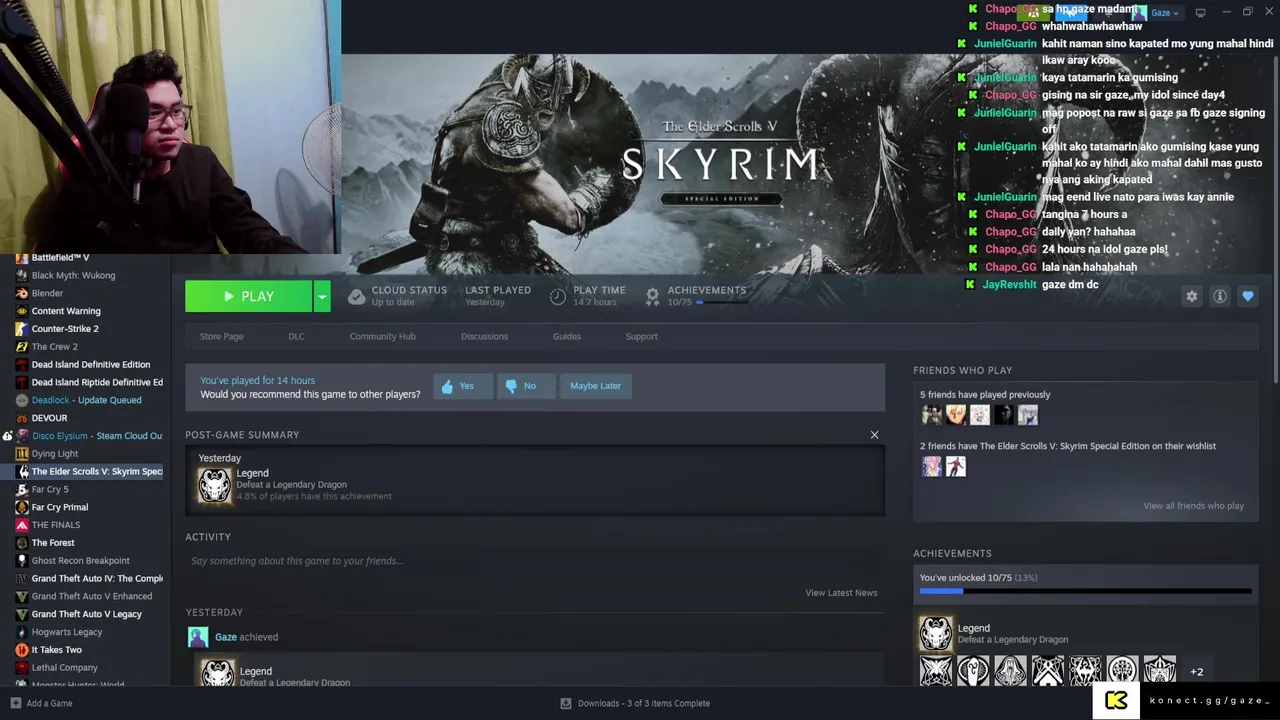Click the DEVOUR game icon in the library
The image size is (1280, 720).
[21, 418]
